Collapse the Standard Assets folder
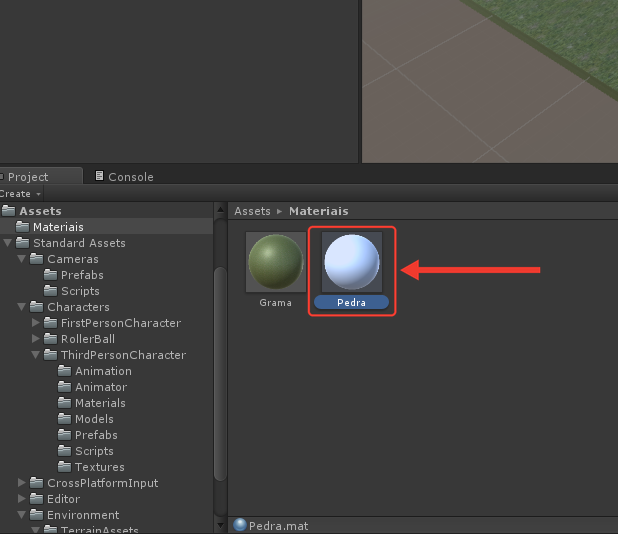Screen dimensions: 618x534 pos(7,242)
